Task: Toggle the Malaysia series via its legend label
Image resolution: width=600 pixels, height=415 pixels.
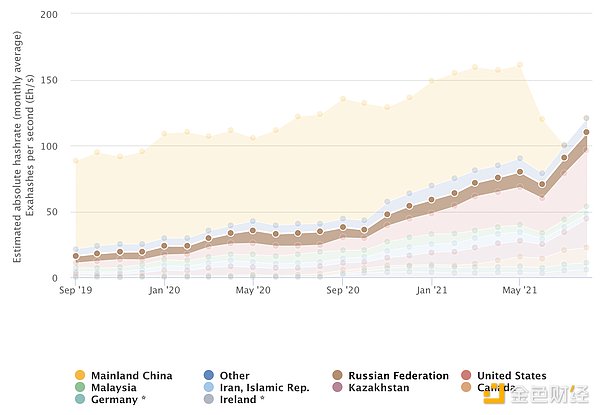Action: point(116,387)
